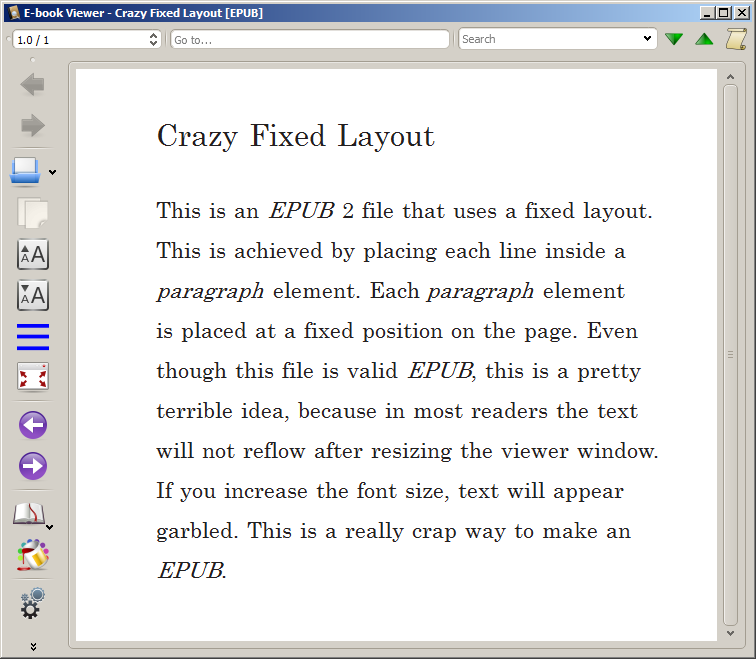756x659 pixels.
Task: Increase the font size
Action: [x=33, y=254]
